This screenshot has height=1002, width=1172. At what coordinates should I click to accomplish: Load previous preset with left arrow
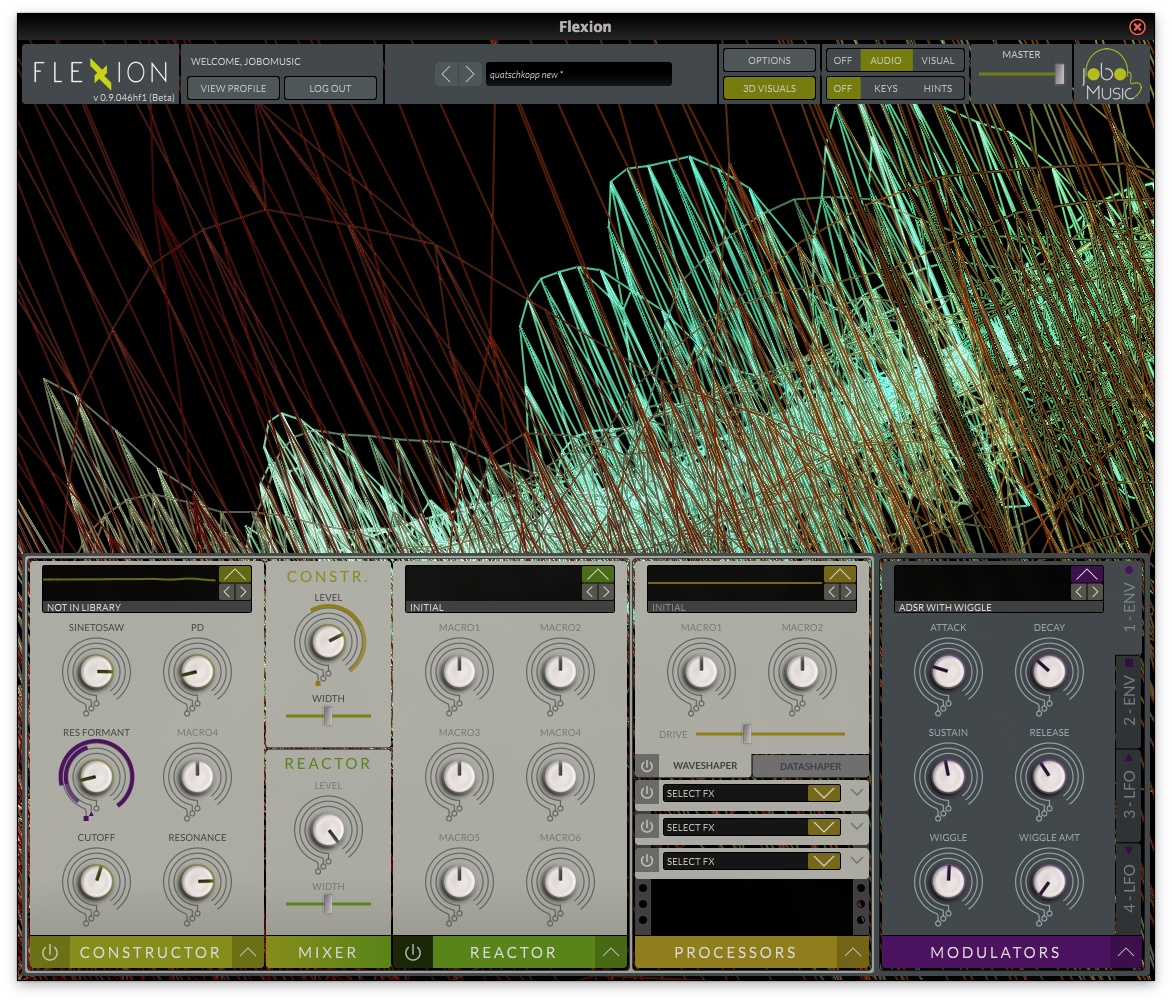click(446, 74)
